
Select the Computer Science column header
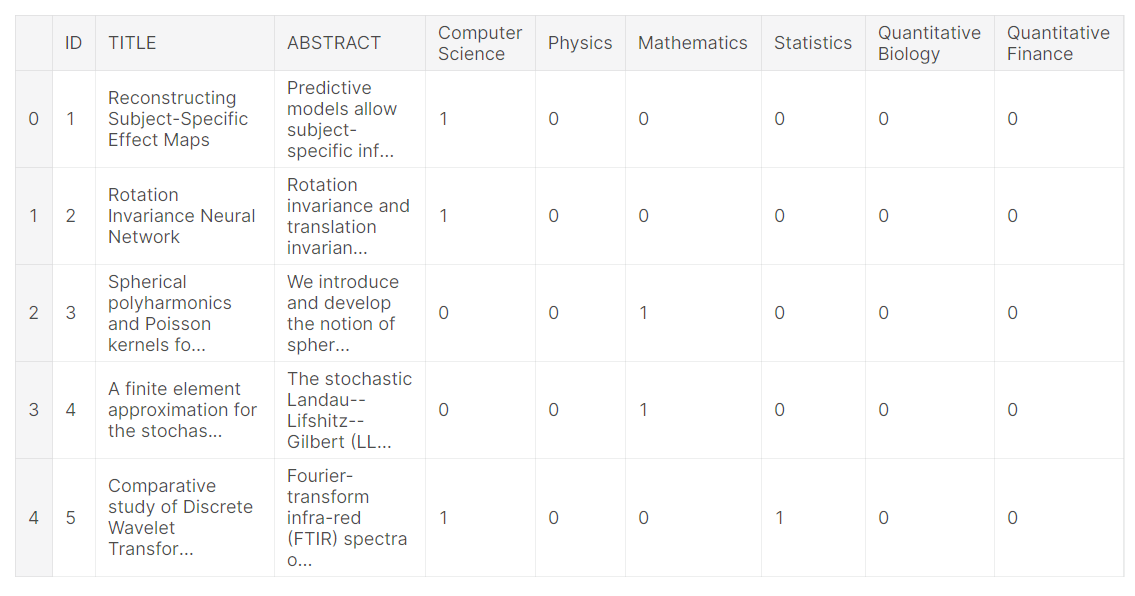pyautogui.click(x=480, y=43)
